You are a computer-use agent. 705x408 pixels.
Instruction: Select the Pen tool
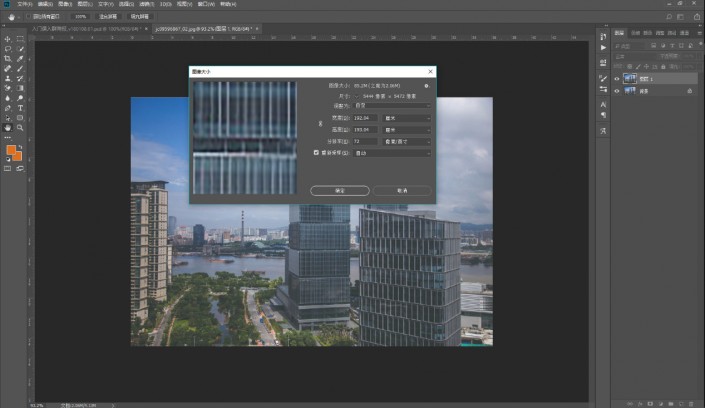(x=8, y=108)
